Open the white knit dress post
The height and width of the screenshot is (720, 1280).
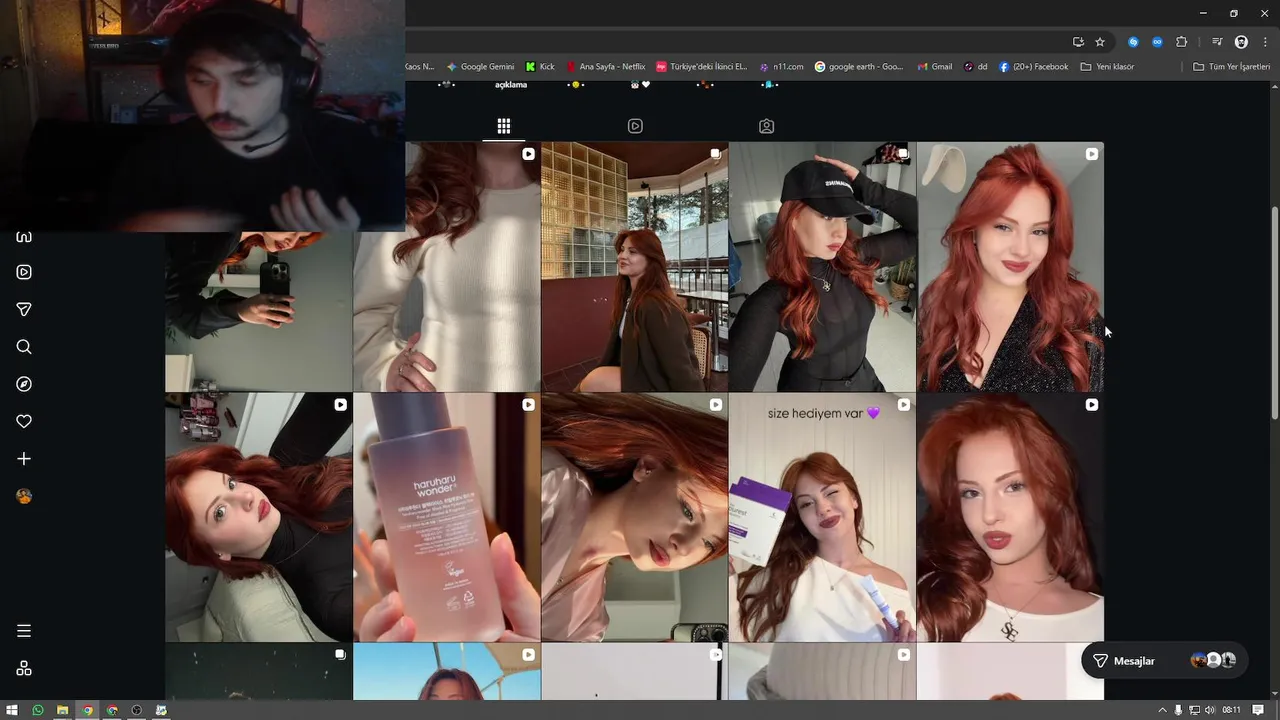[446, 266]
